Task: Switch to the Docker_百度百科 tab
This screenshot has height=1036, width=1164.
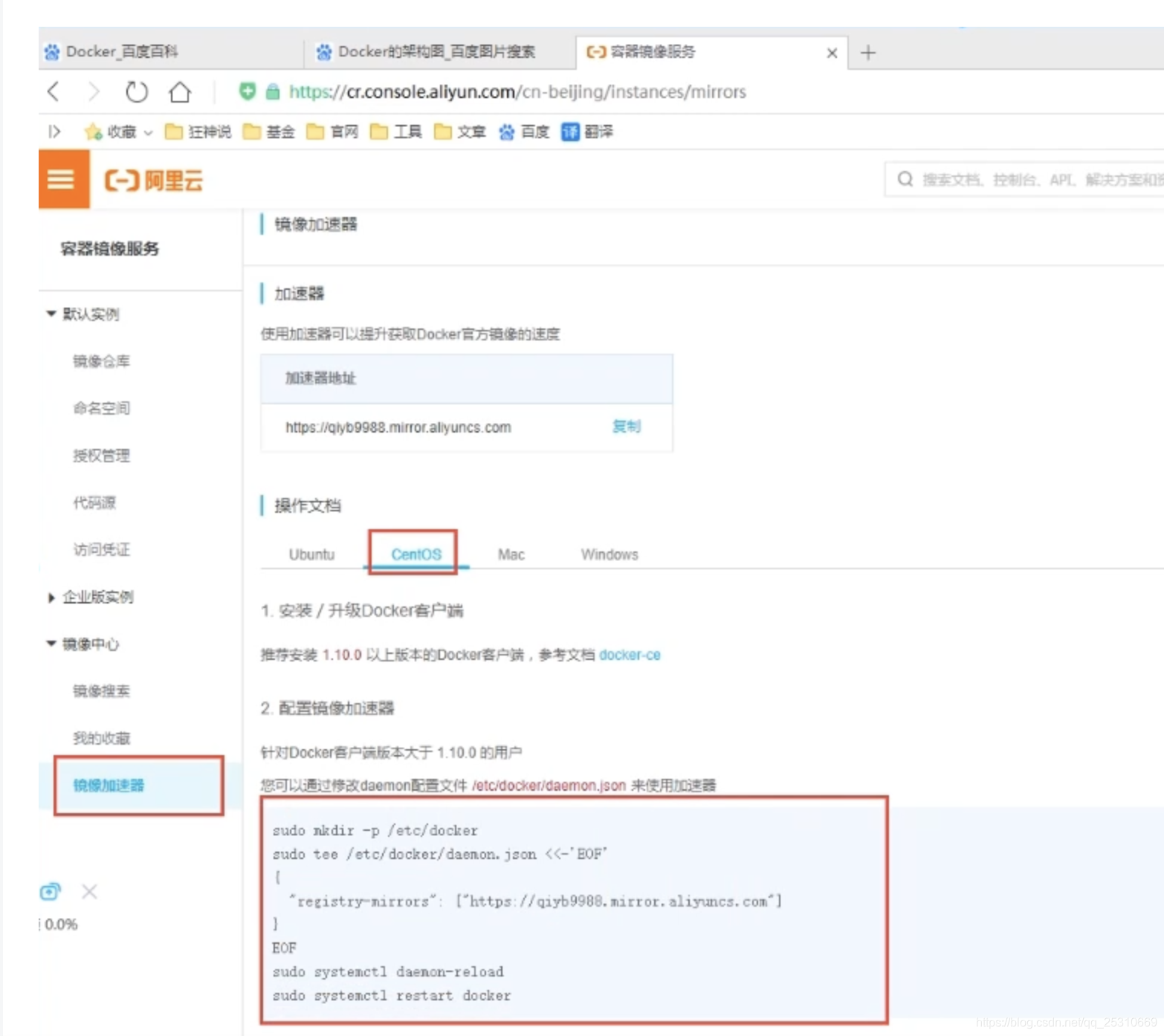Action: tap(171, 51)
